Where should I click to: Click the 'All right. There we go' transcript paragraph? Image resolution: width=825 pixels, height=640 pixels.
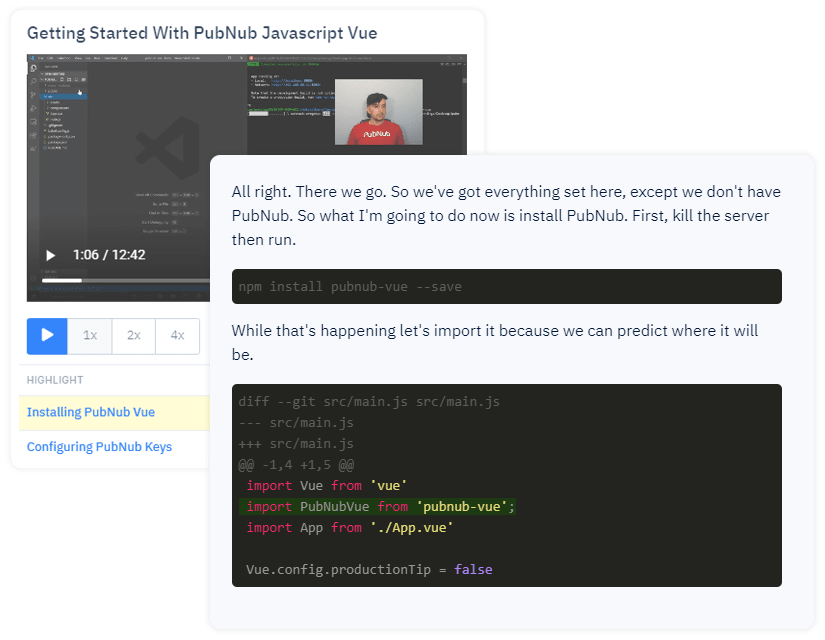click(506, 216)
